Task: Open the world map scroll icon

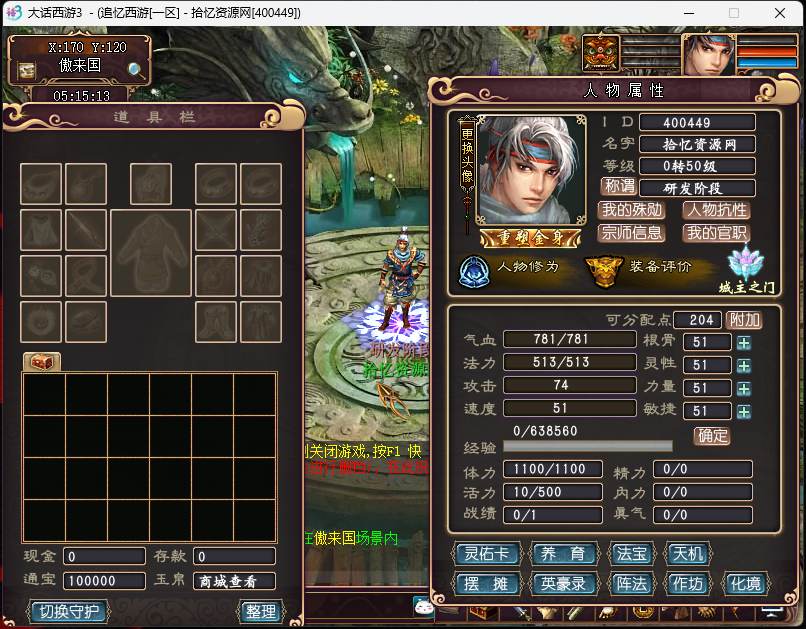Action: [x=26, y=70]
